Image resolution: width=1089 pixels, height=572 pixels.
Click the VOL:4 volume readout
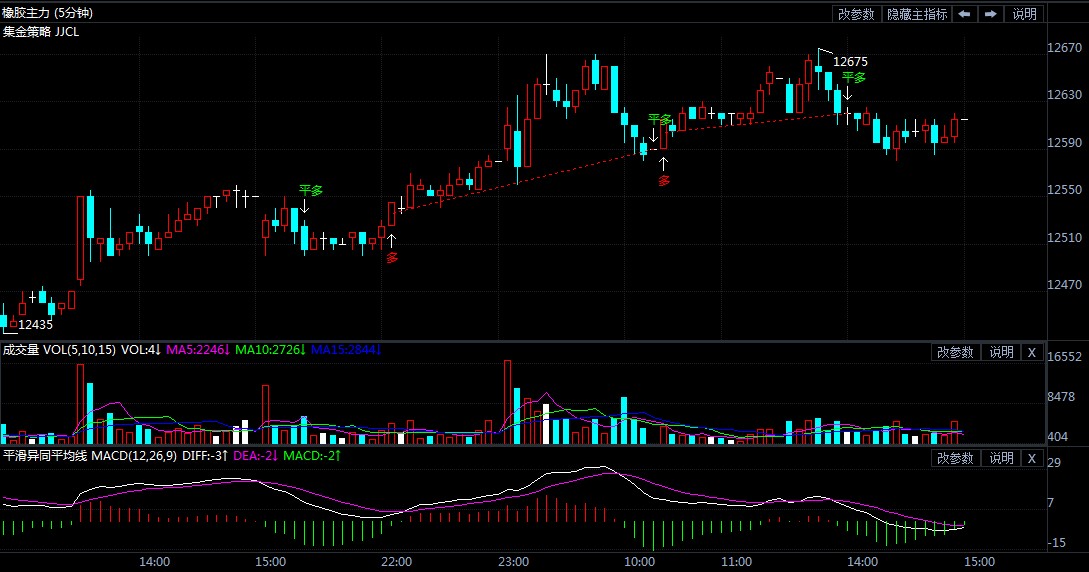click(141, 350)
